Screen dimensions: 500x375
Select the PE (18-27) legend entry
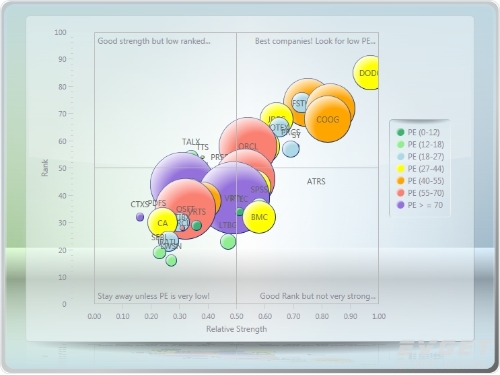click(x=420, y=157)
